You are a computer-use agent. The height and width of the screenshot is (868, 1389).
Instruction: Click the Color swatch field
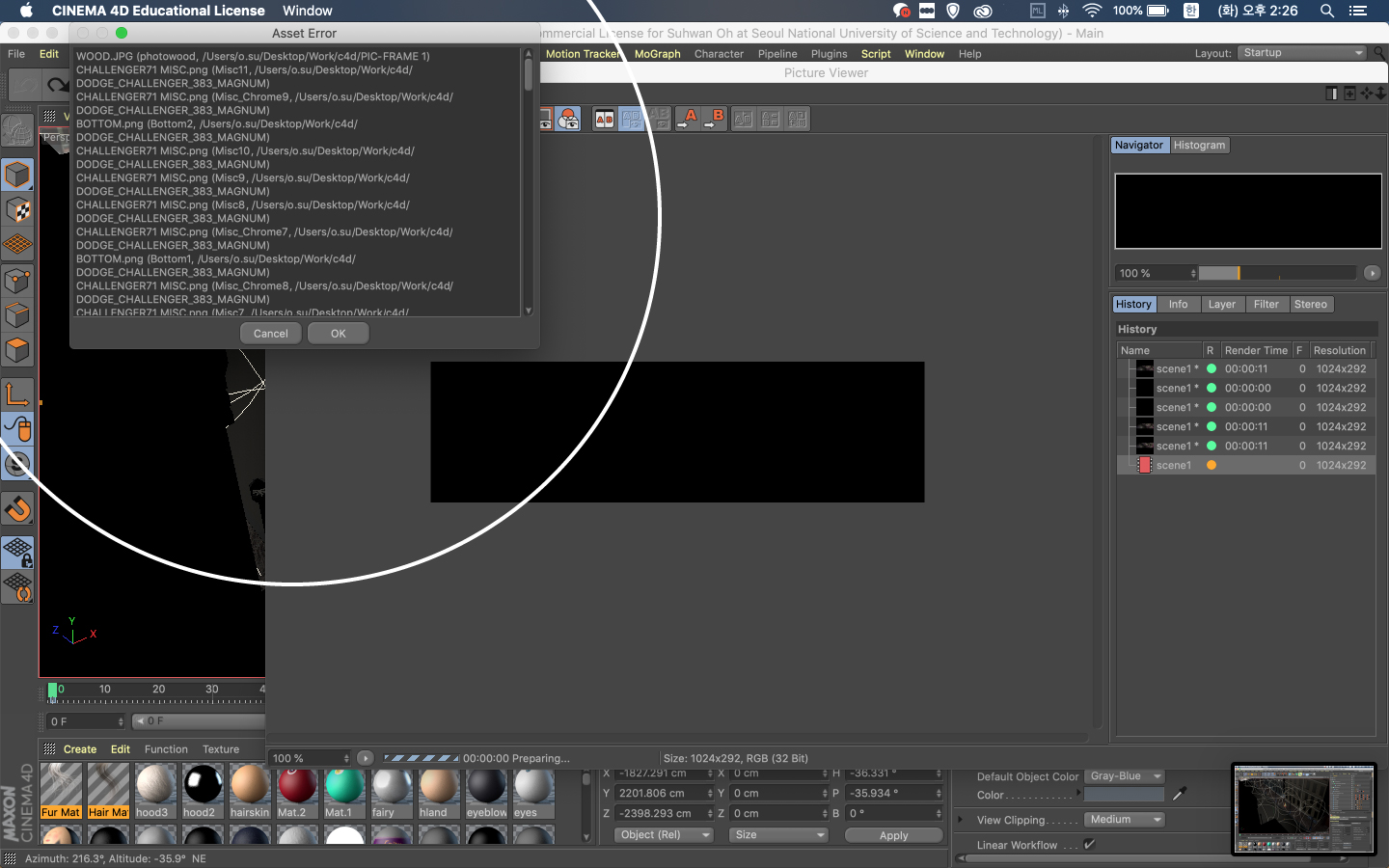1125,795
